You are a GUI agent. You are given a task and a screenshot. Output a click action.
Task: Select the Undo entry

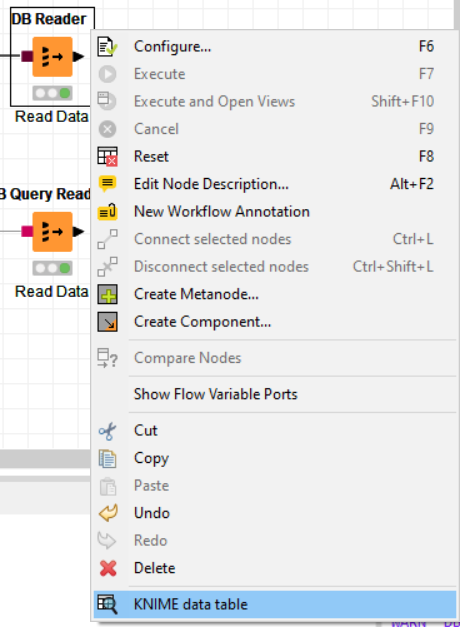tap(274, 513)
